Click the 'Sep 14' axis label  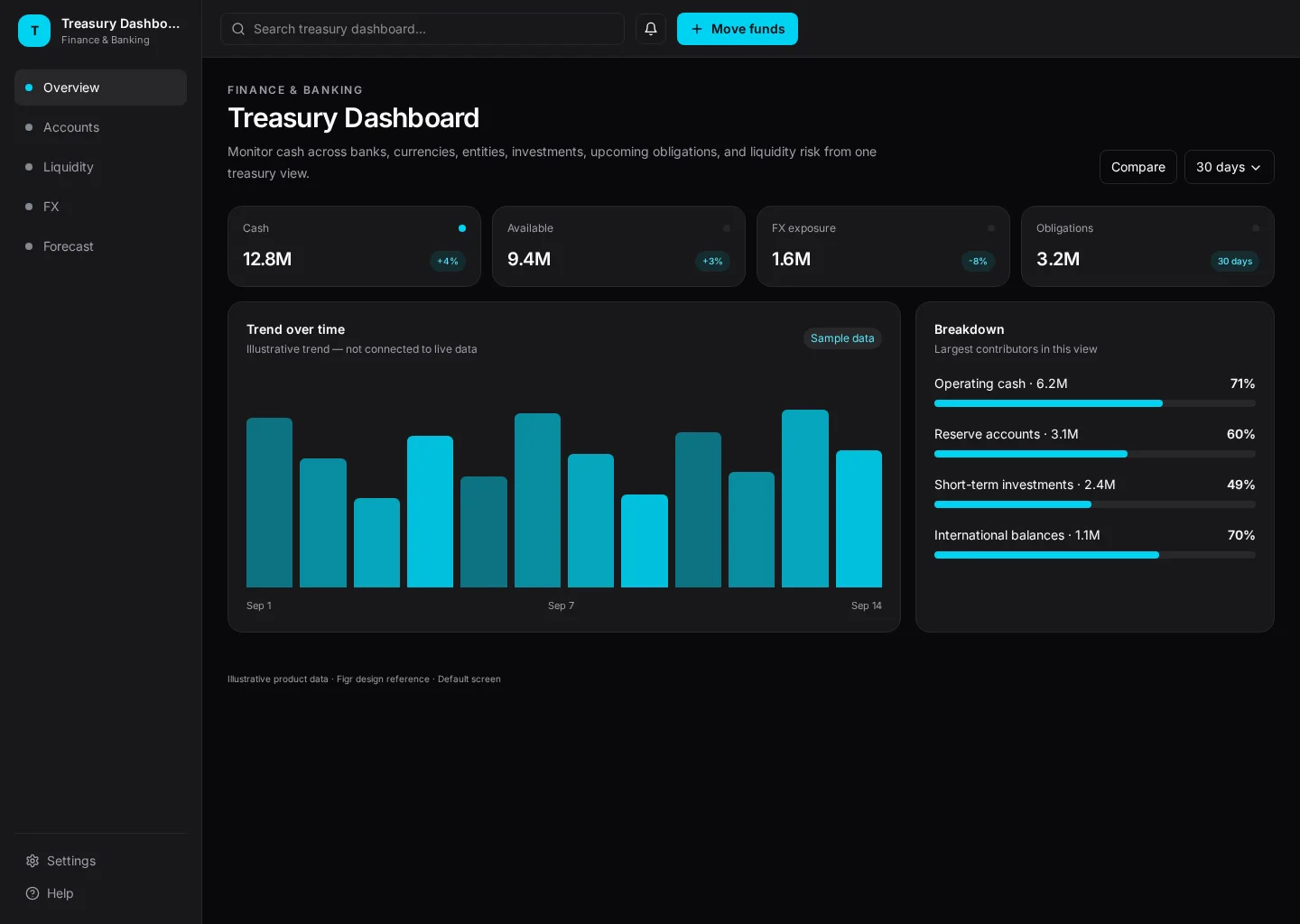pos(867,605)
